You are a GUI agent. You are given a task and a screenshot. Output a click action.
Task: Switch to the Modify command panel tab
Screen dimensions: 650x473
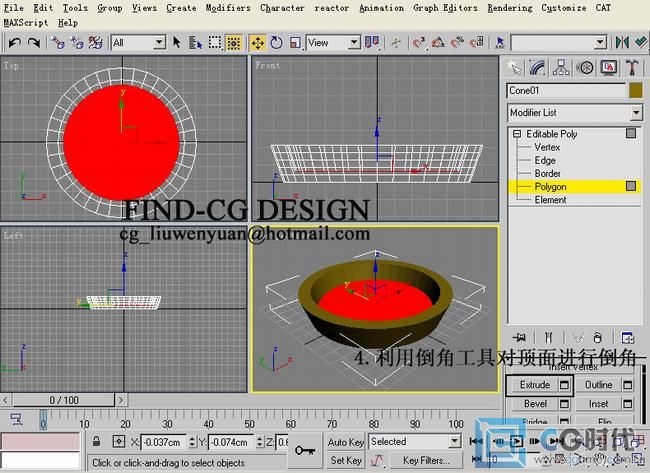coord(538,68)
